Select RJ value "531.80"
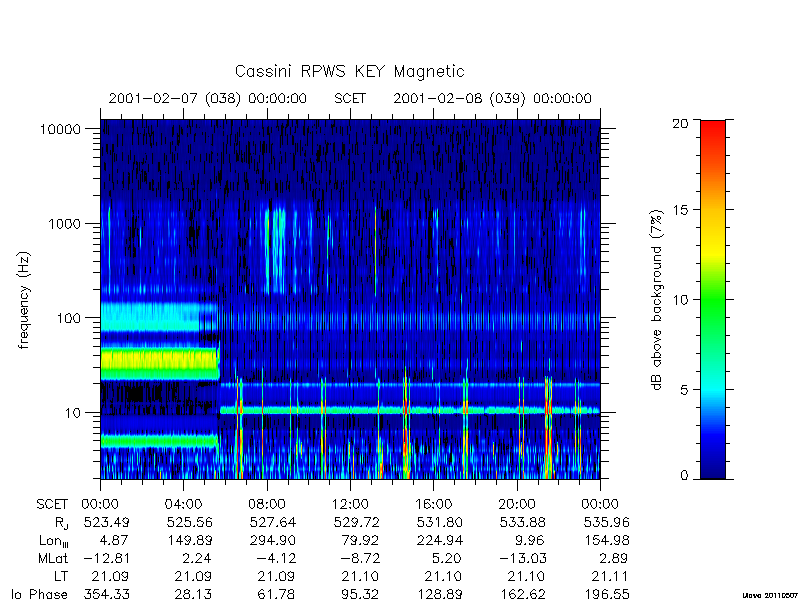Screen dimensions: 800x600 tap(439, 522)
